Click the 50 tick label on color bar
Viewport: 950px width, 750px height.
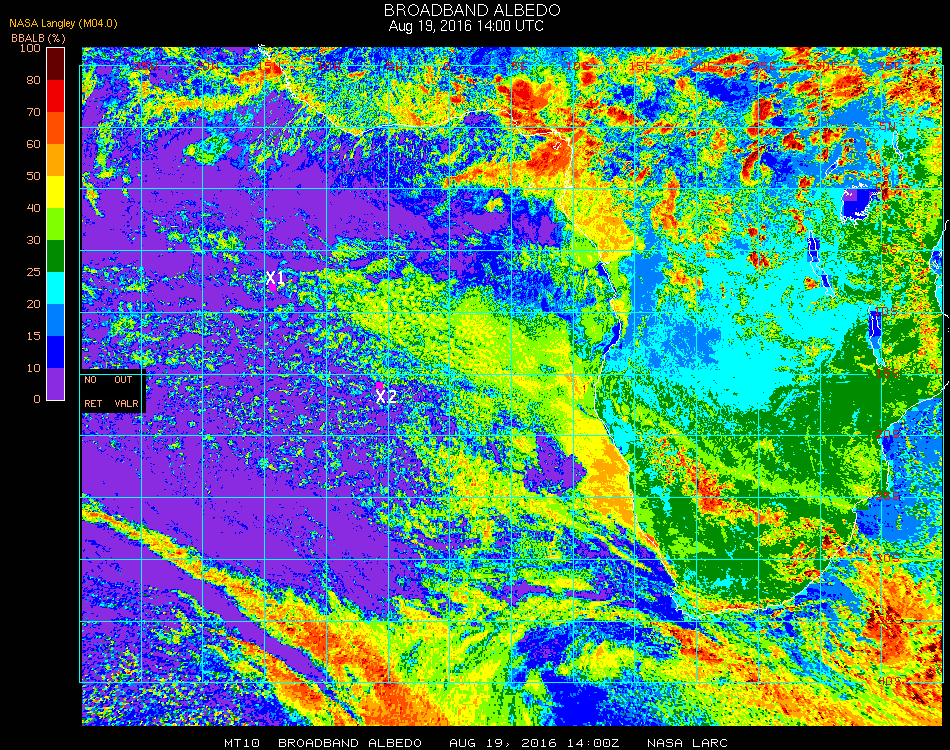coord(33,176)
